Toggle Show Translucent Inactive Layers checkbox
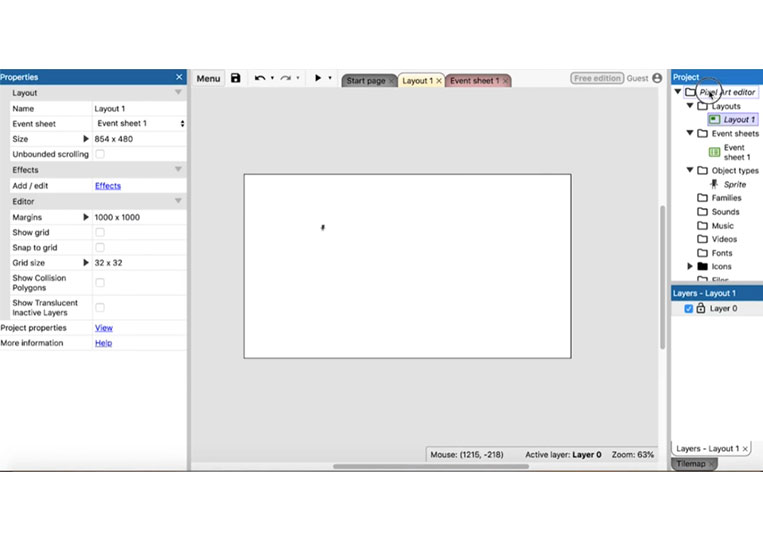The width and height of the screenshot is (763, 541). point(100,307)
